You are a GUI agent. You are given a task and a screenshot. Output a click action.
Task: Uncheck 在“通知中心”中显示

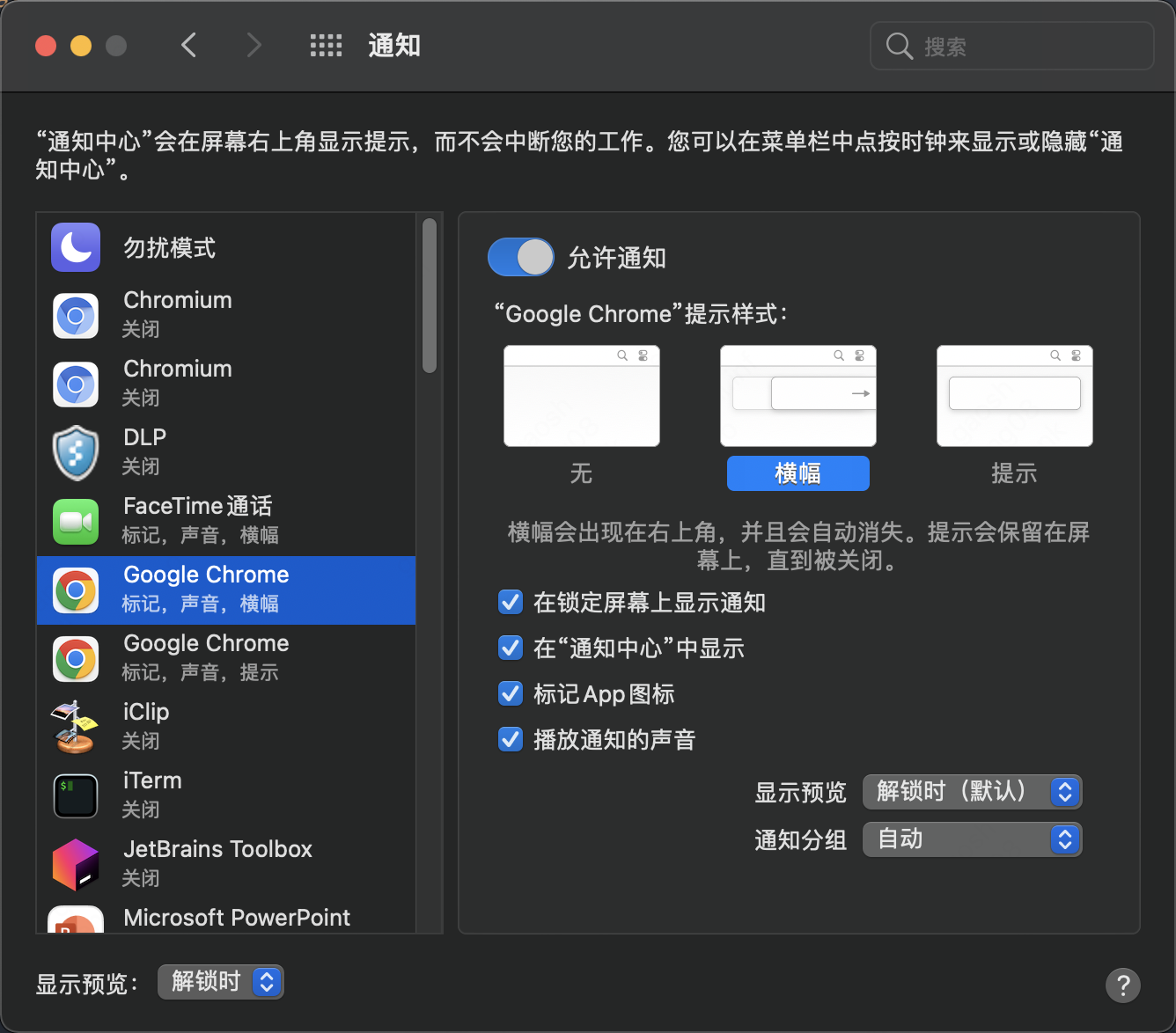pos(511,648)
